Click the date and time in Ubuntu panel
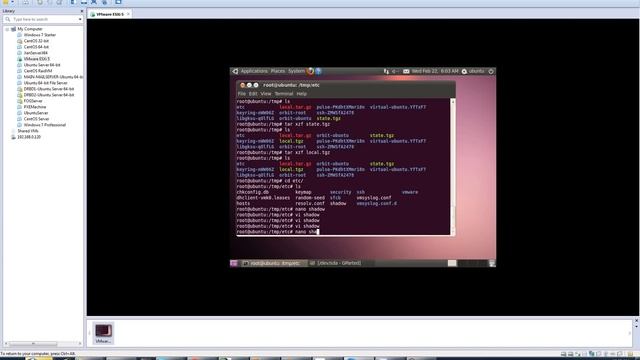 click(x=435, y=71)
